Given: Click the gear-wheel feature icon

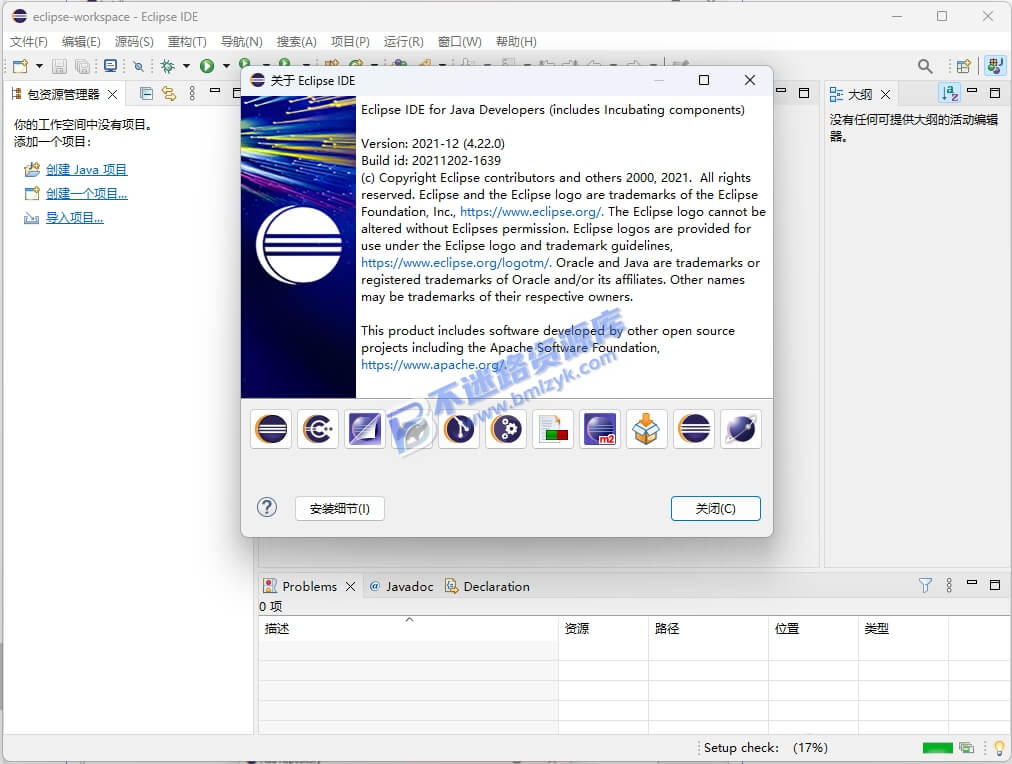Looking at the screenshot, I should [506, 429].
